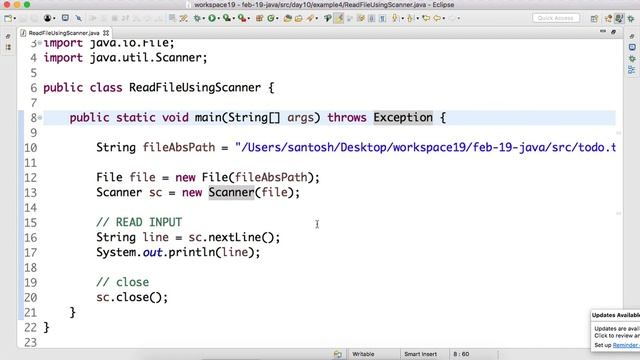
Task: Click the 8 : 60 cursor position status
Action: click(461, 354)
